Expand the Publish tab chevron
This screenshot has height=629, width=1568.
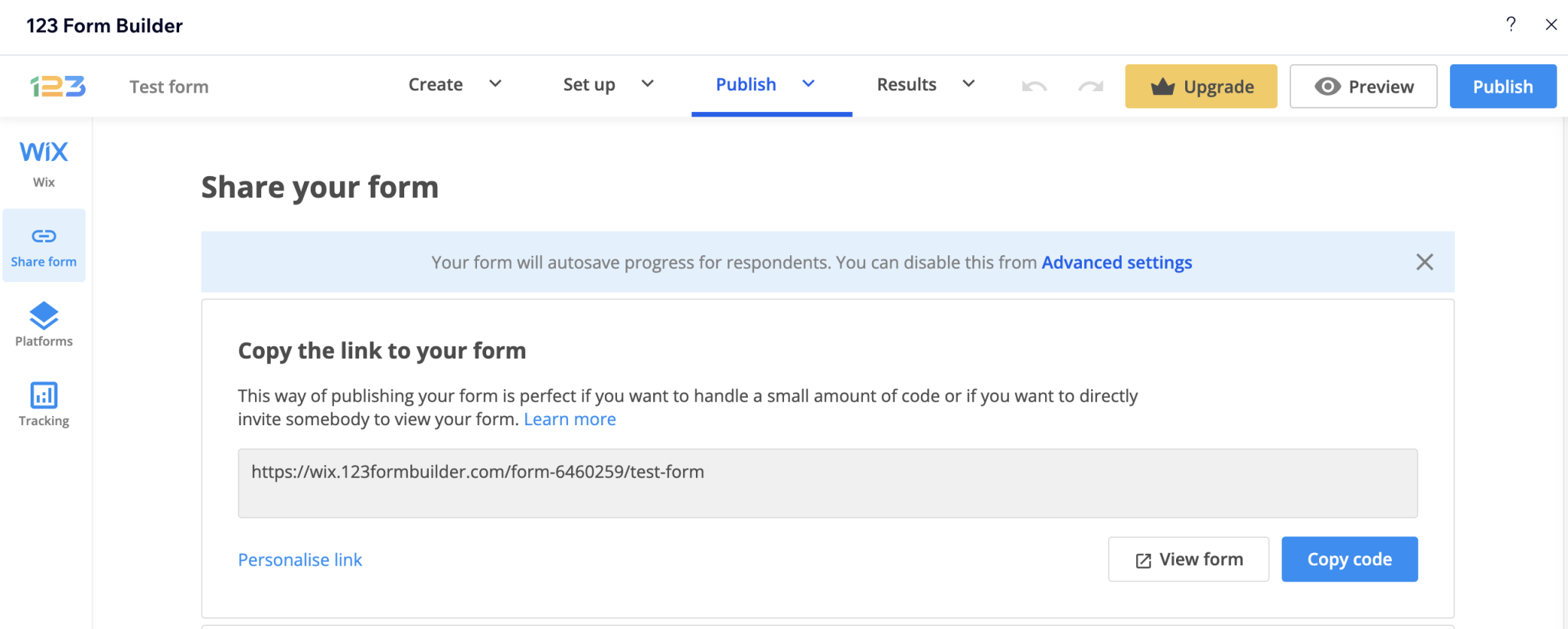pyautogui.click(x=808, y=84)
